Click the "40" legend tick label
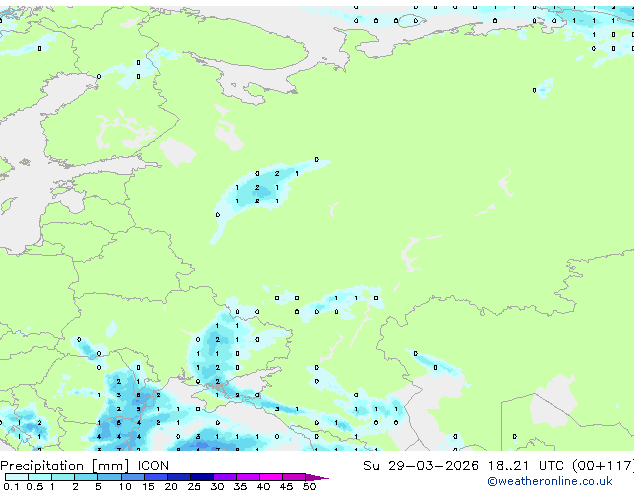 coord(263,486)
